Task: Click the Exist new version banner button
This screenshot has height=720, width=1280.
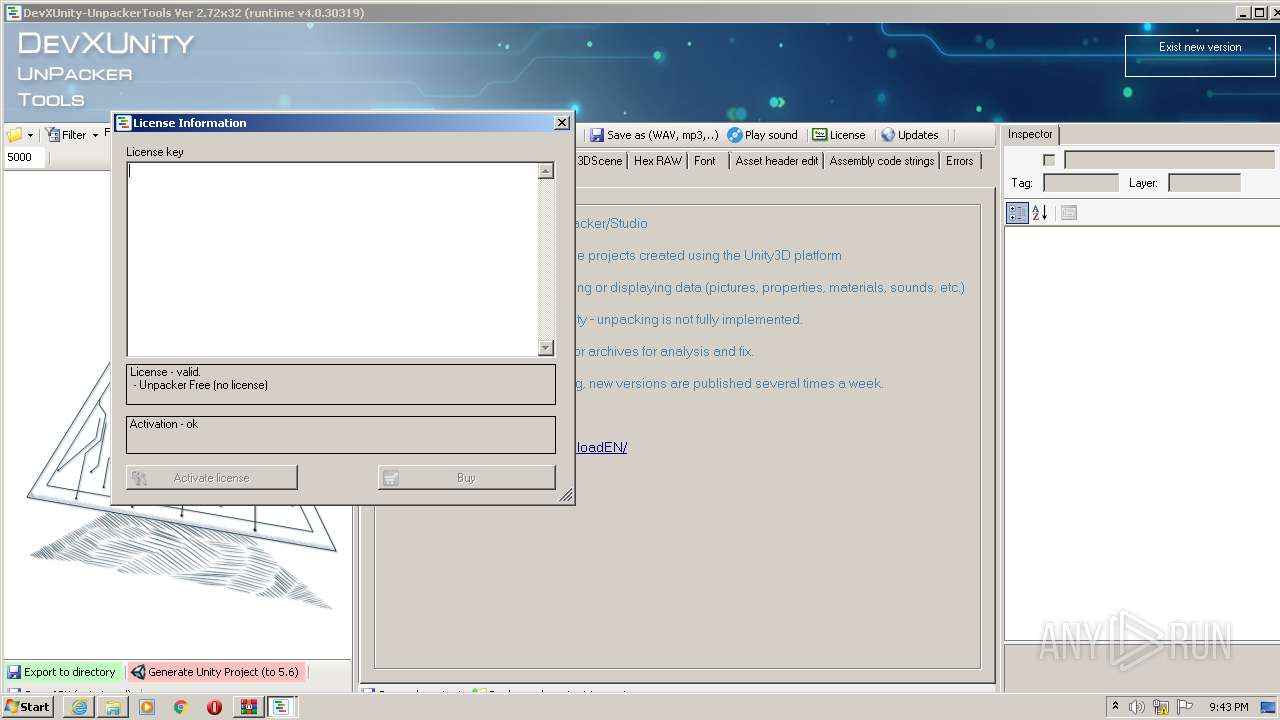Action: pyautogui.click(x=1200, y=56)
